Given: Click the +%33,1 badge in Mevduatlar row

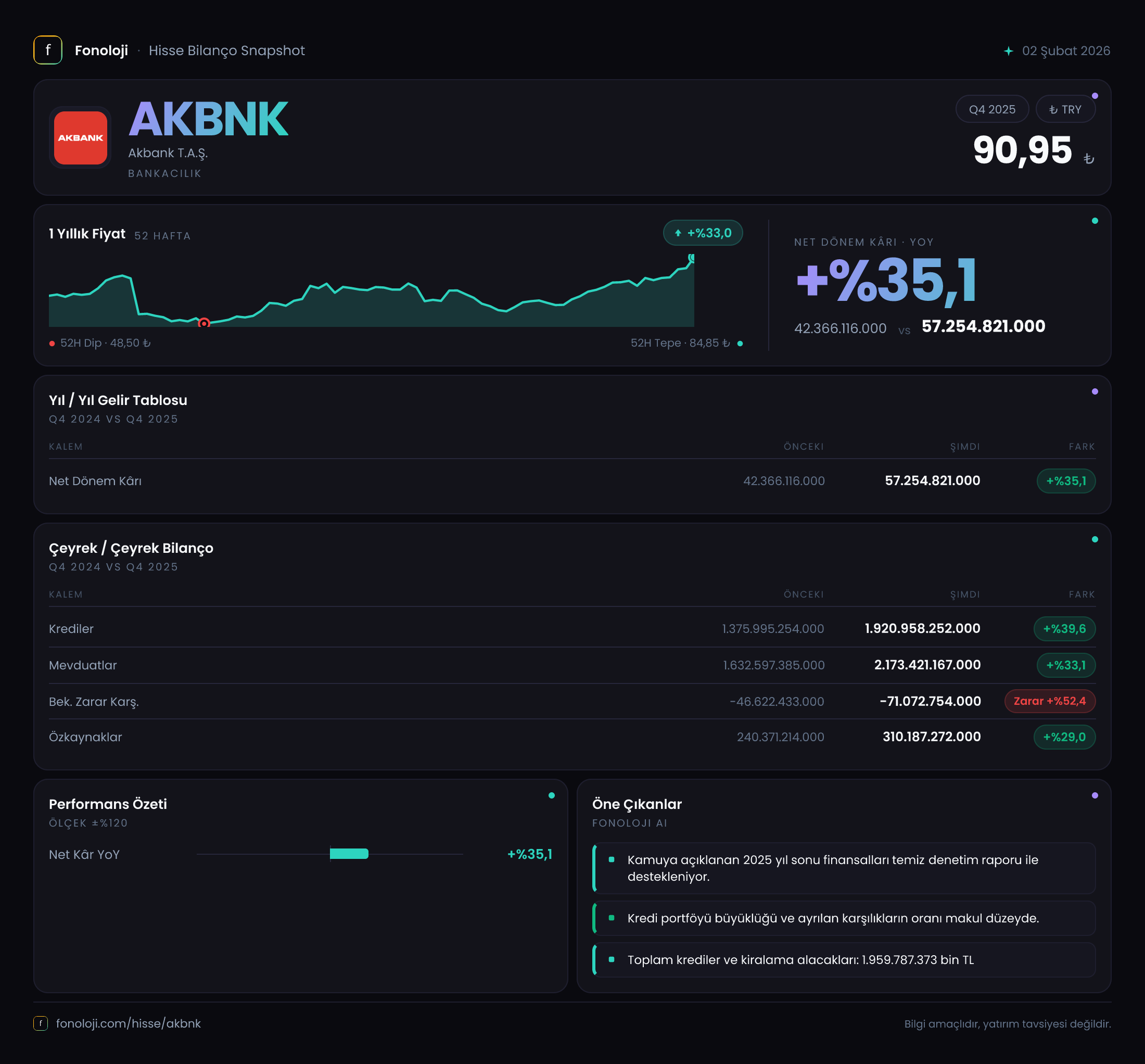Looking at the screenshot, I should coord(1065,665).
